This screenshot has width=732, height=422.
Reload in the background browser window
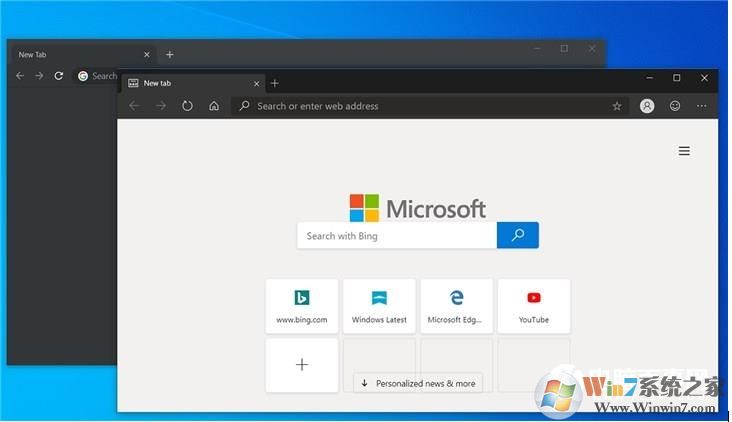point(58,76)
